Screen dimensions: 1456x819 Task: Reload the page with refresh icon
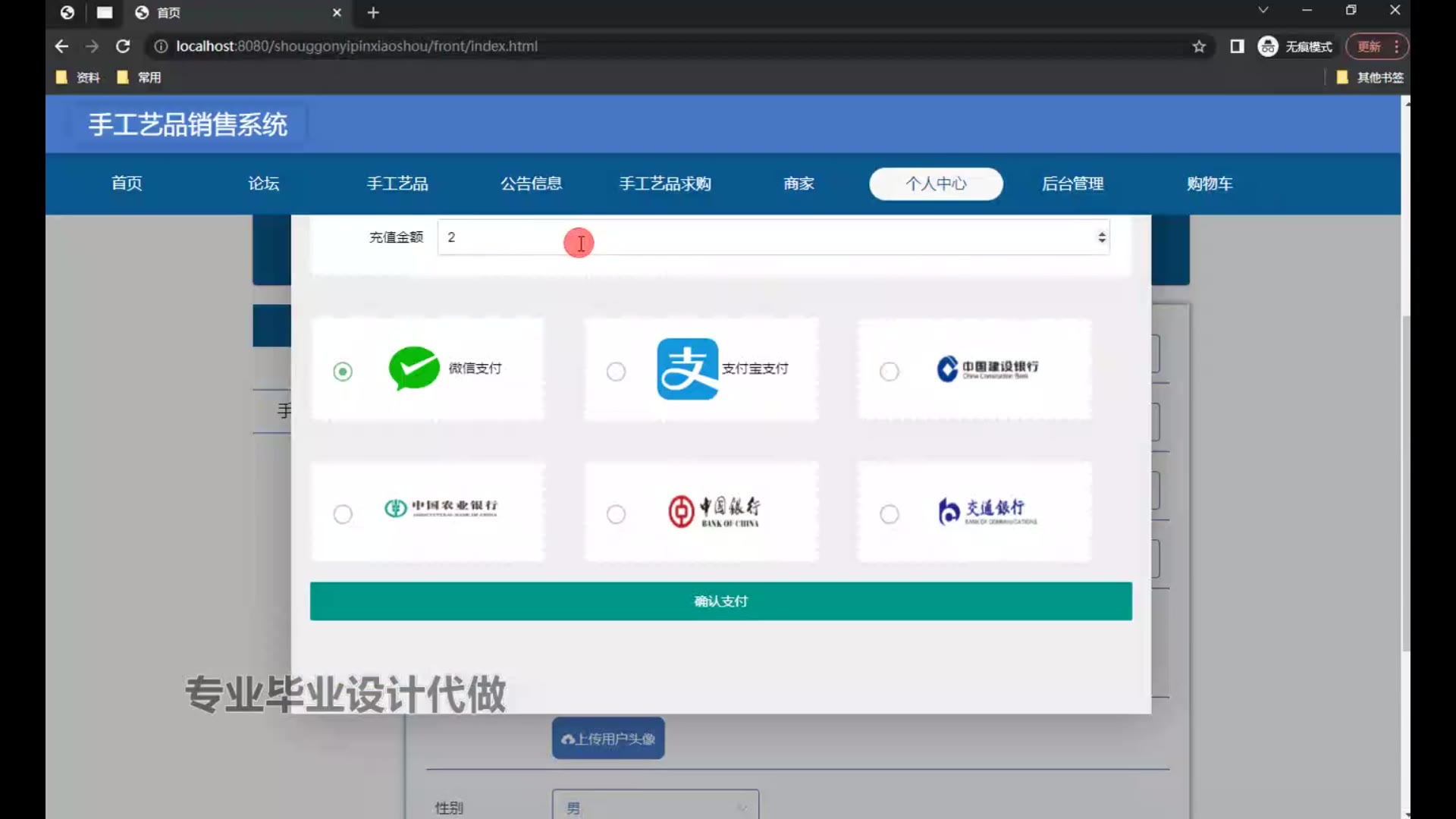coord(123,46)
